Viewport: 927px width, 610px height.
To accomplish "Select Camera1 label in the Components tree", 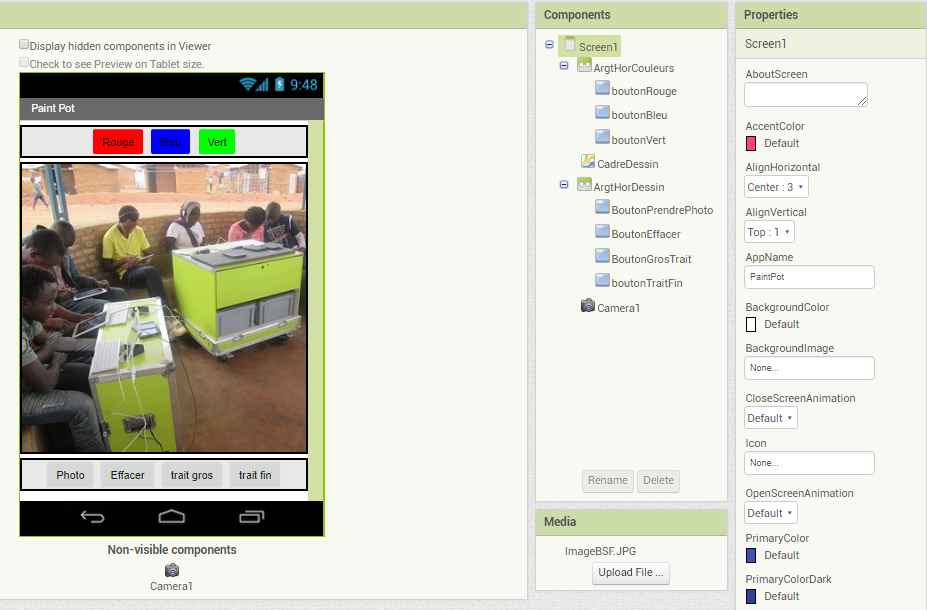I will coord(618,308).
